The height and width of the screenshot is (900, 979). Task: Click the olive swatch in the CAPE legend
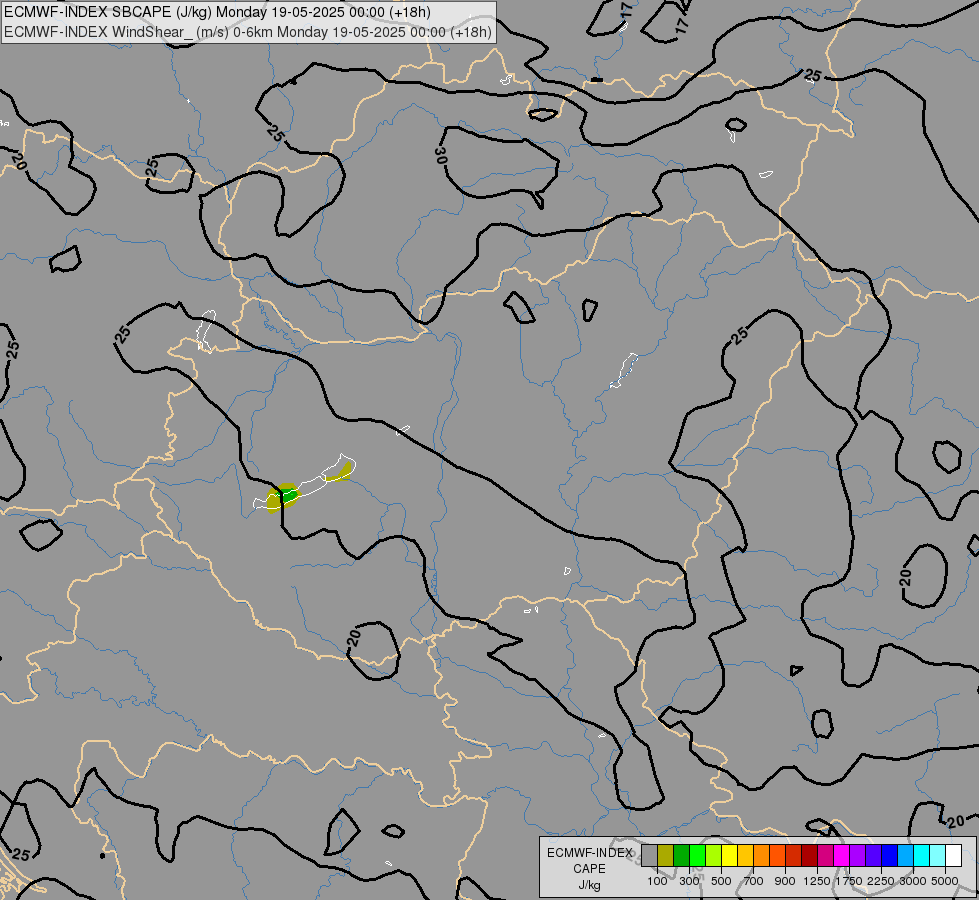pos(666,855)
